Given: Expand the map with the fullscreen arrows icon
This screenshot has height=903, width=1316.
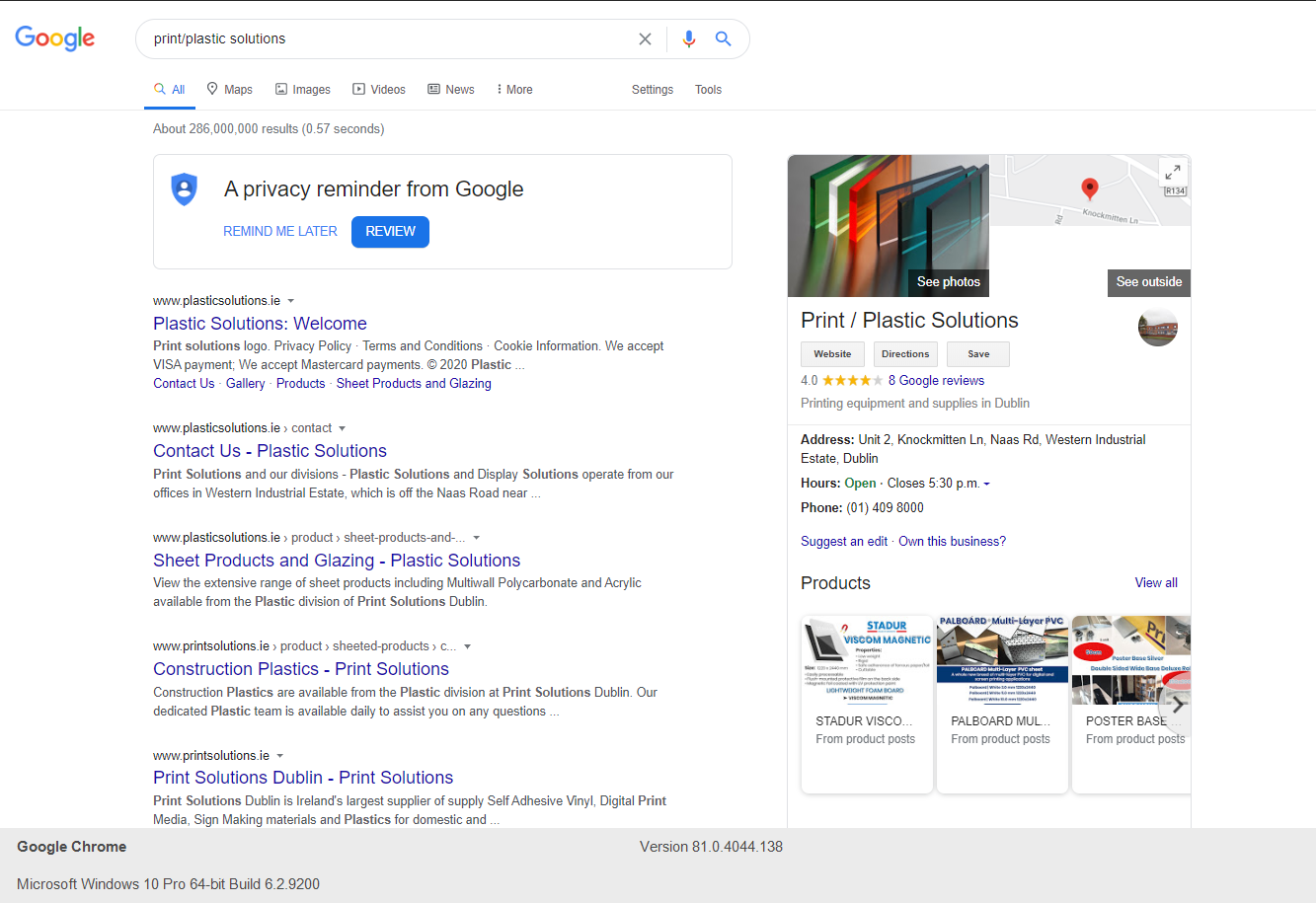Looking at the screenshot, I should coord(1172,172).
